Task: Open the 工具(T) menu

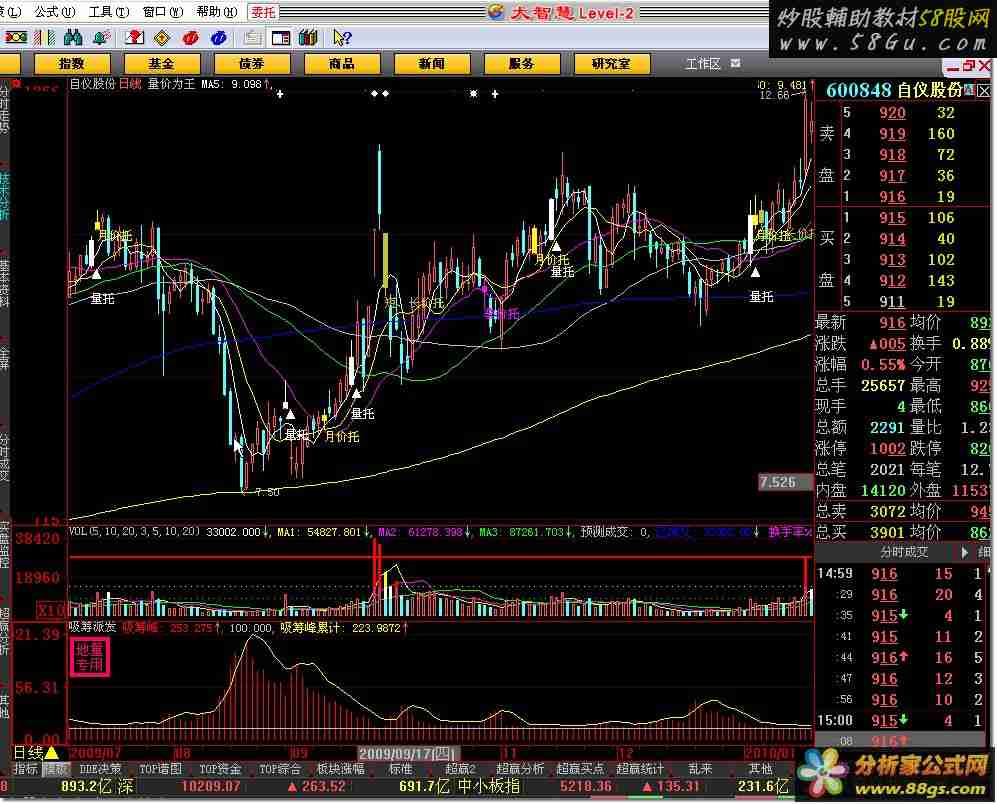Action: coord(108,11)
